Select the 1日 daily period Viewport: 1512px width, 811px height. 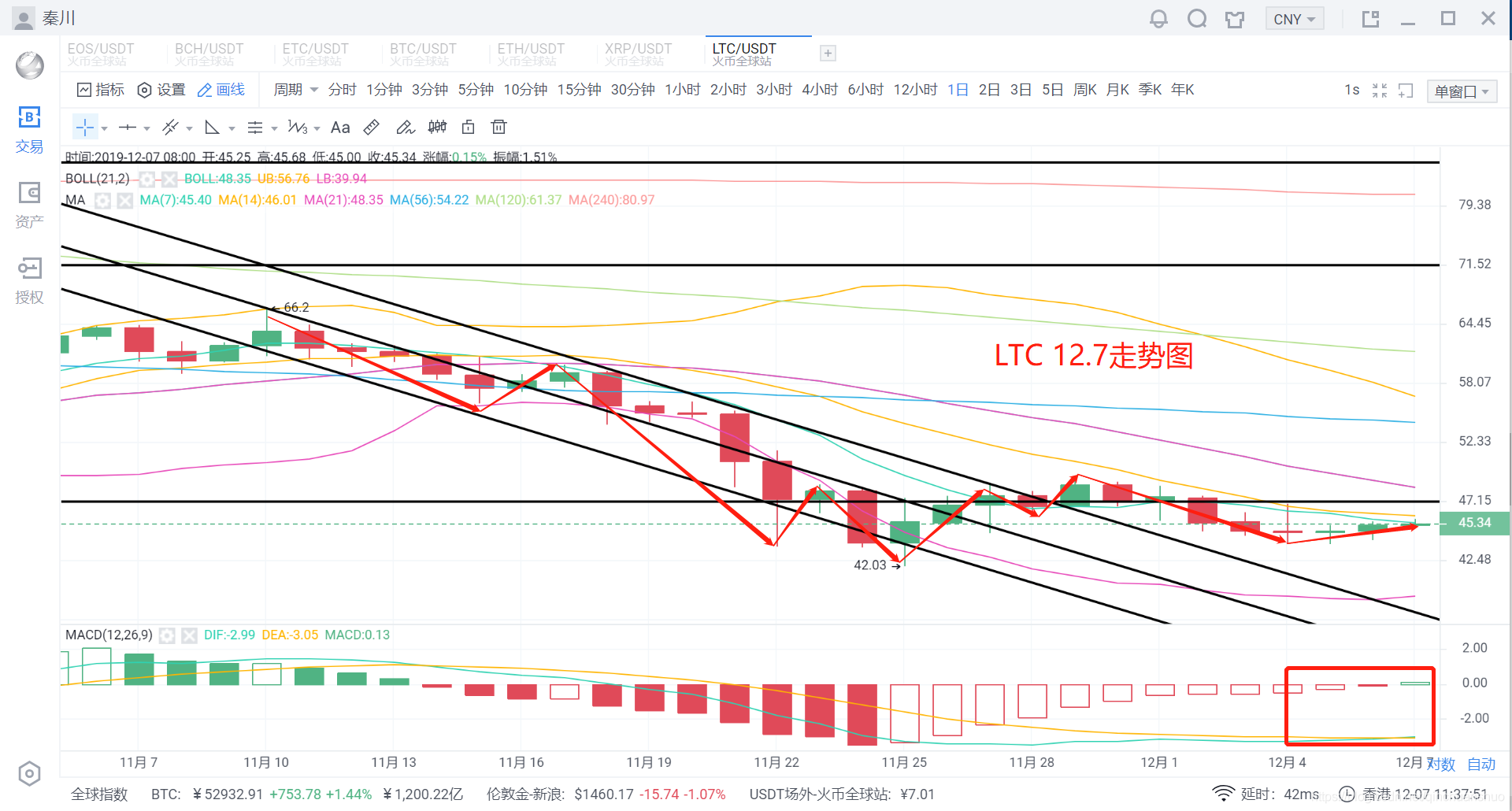(x=958, y=90)
